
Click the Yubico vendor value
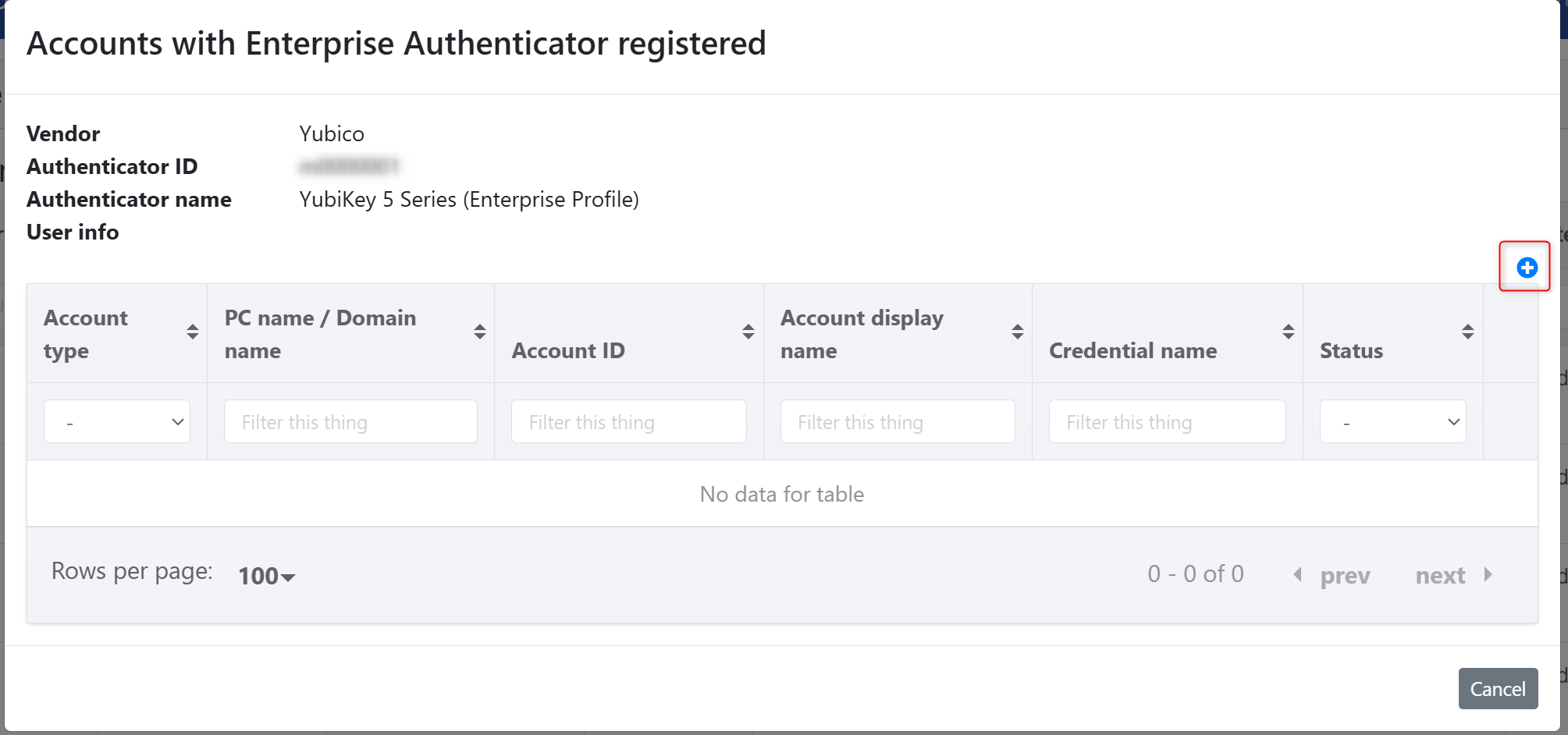[x=332, y=133]
